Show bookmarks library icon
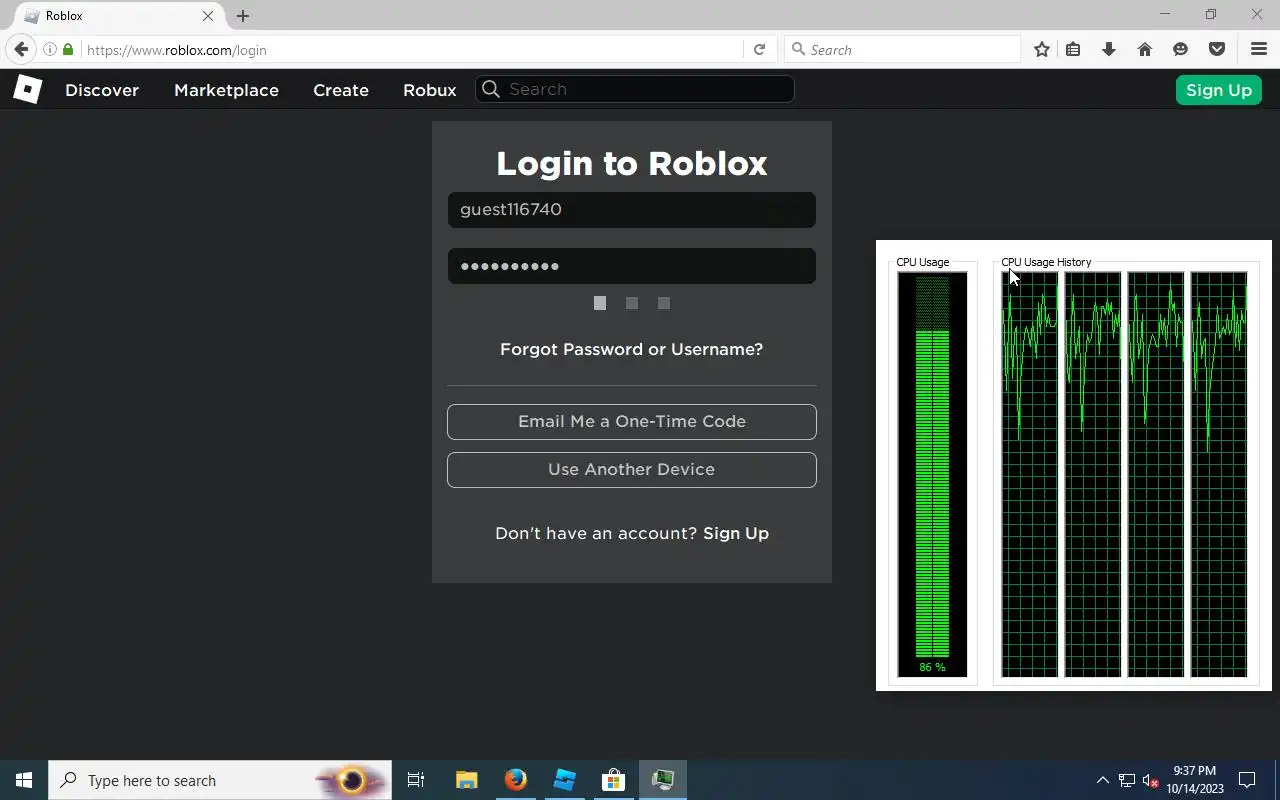The width and height of the screenshot is (1280, 800). tap(1073, 50)
